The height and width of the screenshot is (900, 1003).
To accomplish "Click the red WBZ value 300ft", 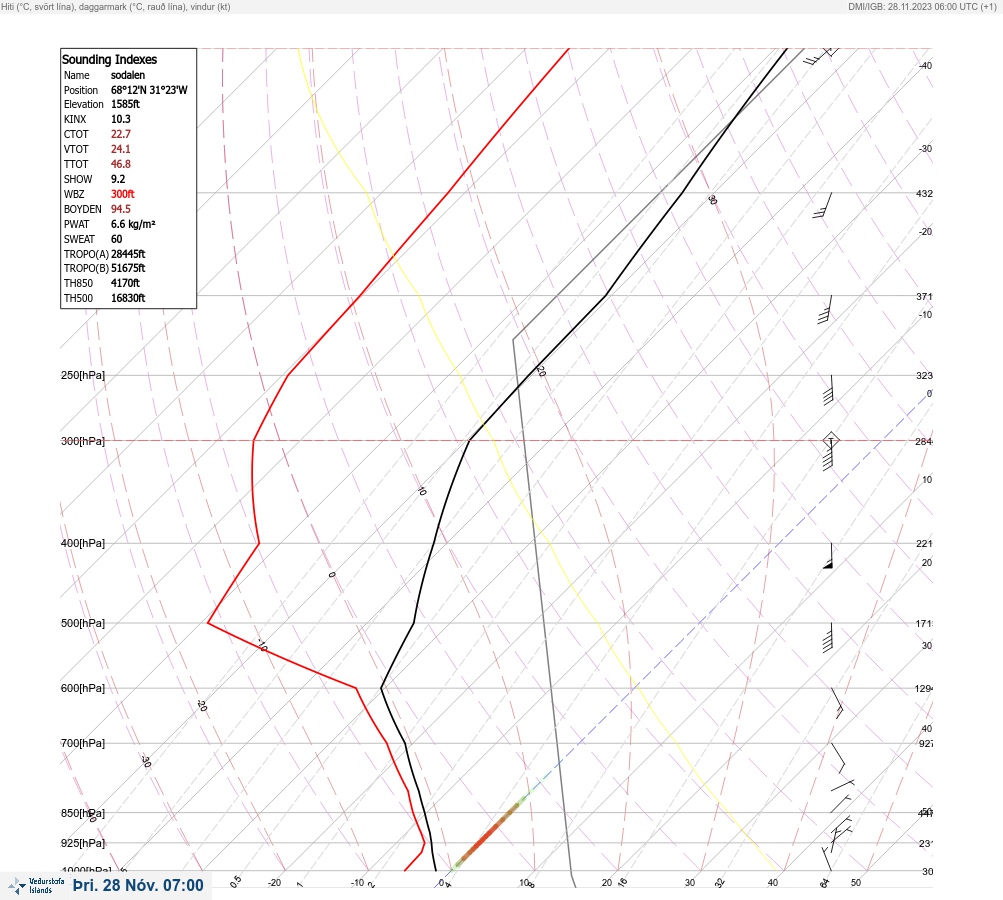I will (x=123, y=194).
